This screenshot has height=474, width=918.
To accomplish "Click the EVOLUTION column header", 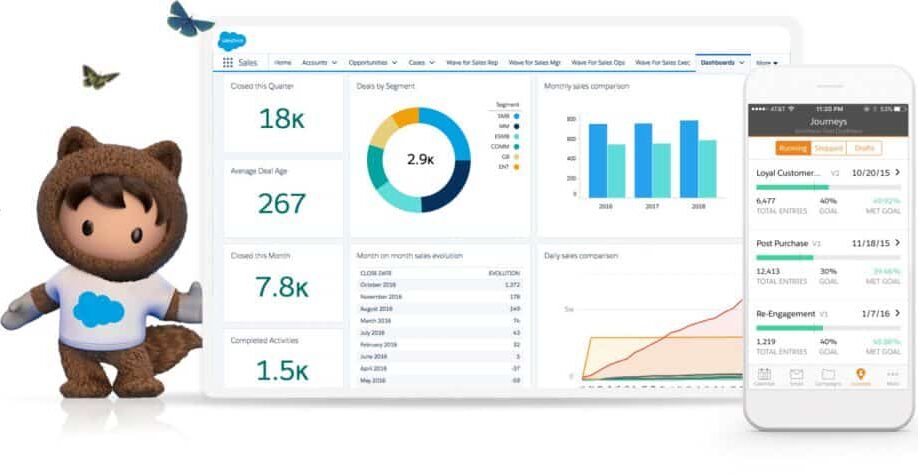I will (x=504, y=273).
